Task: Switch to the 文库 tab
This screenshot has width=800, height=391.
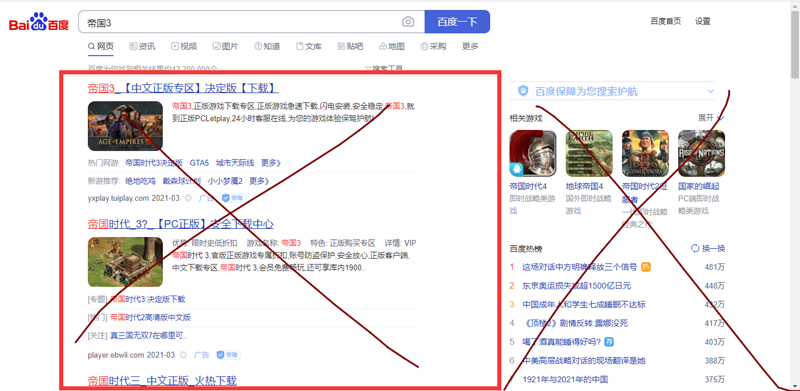Action: coord(309,46)
